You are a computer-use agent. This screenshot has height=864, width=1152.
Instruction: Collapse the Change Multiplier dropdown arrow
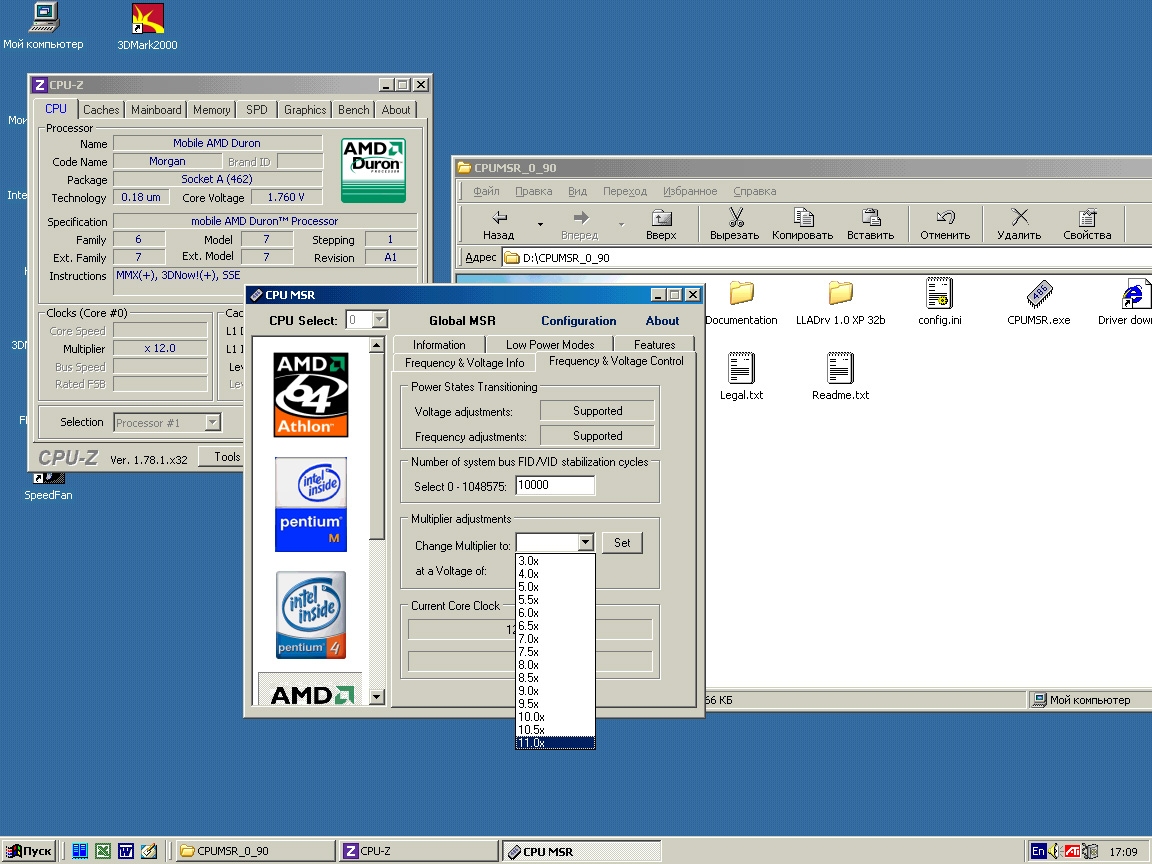pyautogui.click(x=585, y=543)
